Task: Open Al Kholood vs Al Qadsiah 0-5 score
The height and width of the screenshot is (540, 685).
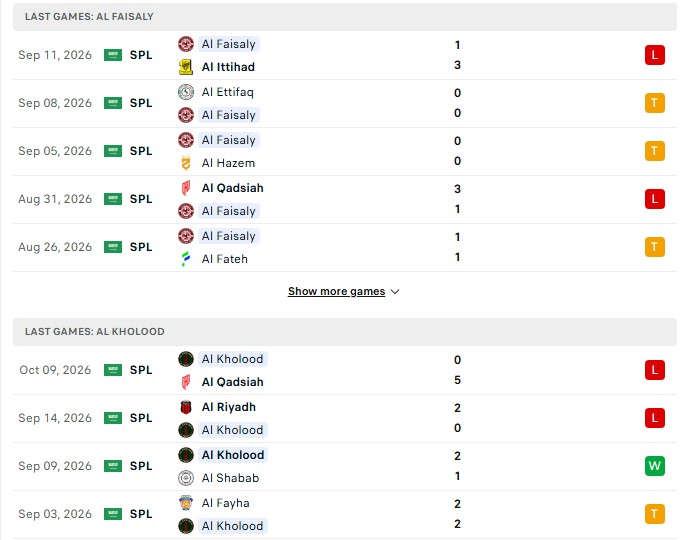Action: pos(457,370)
